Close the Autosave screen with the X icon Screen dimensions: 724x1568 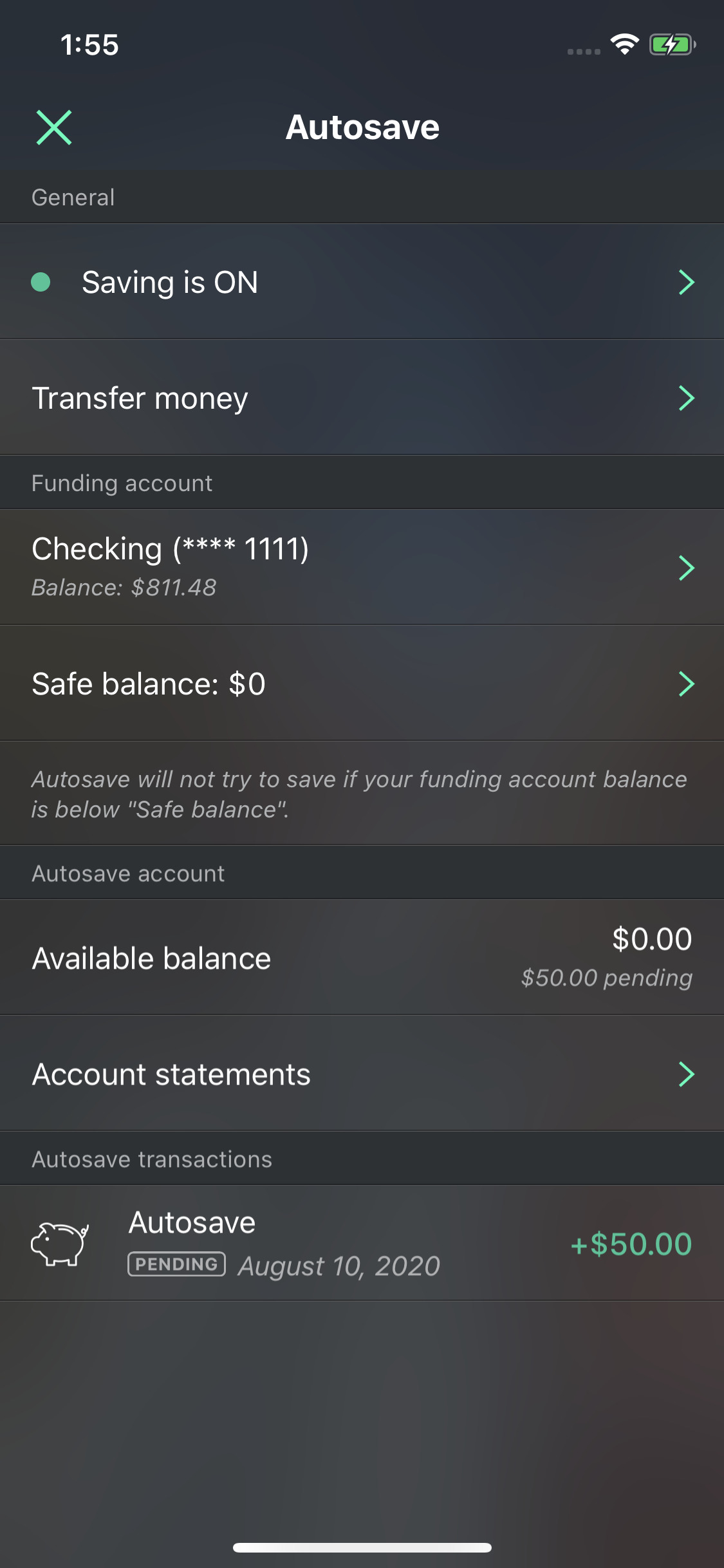[54, 127]
